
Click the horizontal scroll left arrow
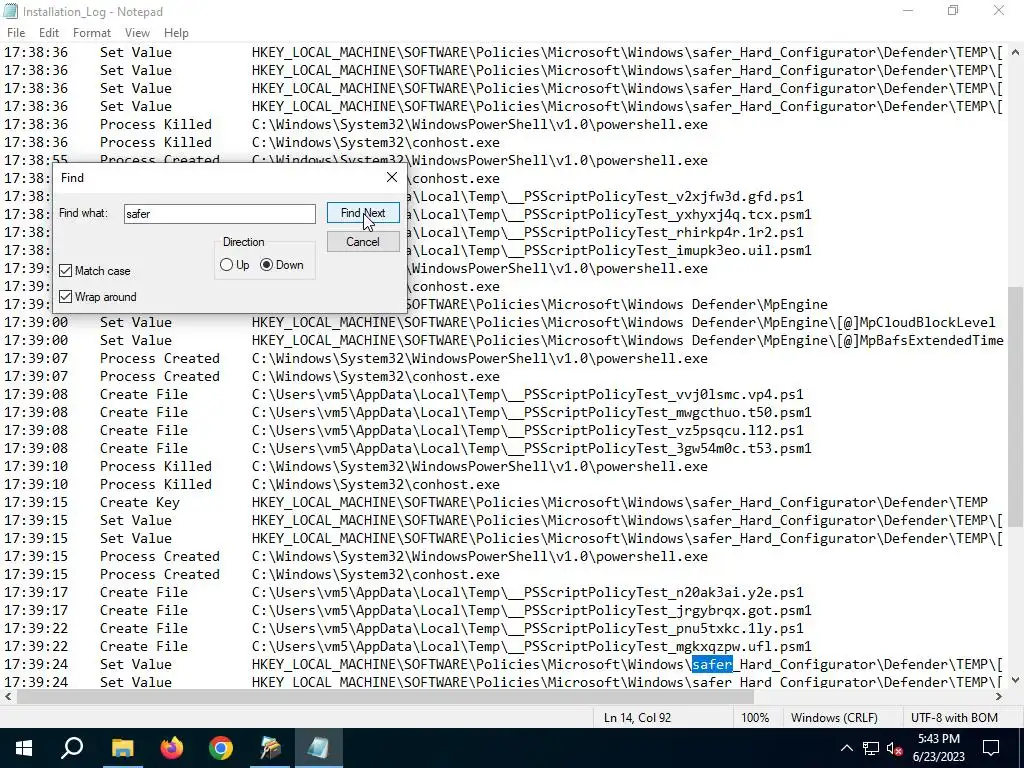pyautogui.click(x=8, y=696)
